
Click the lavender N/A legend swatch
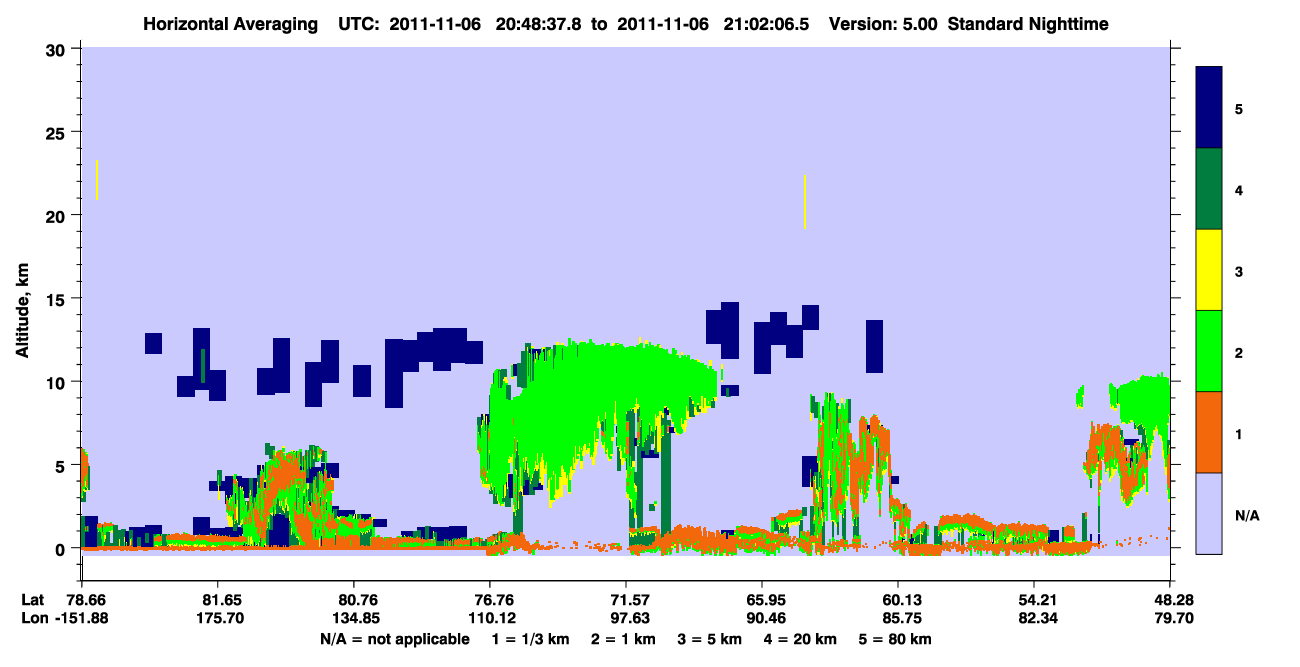point(1209,513)
